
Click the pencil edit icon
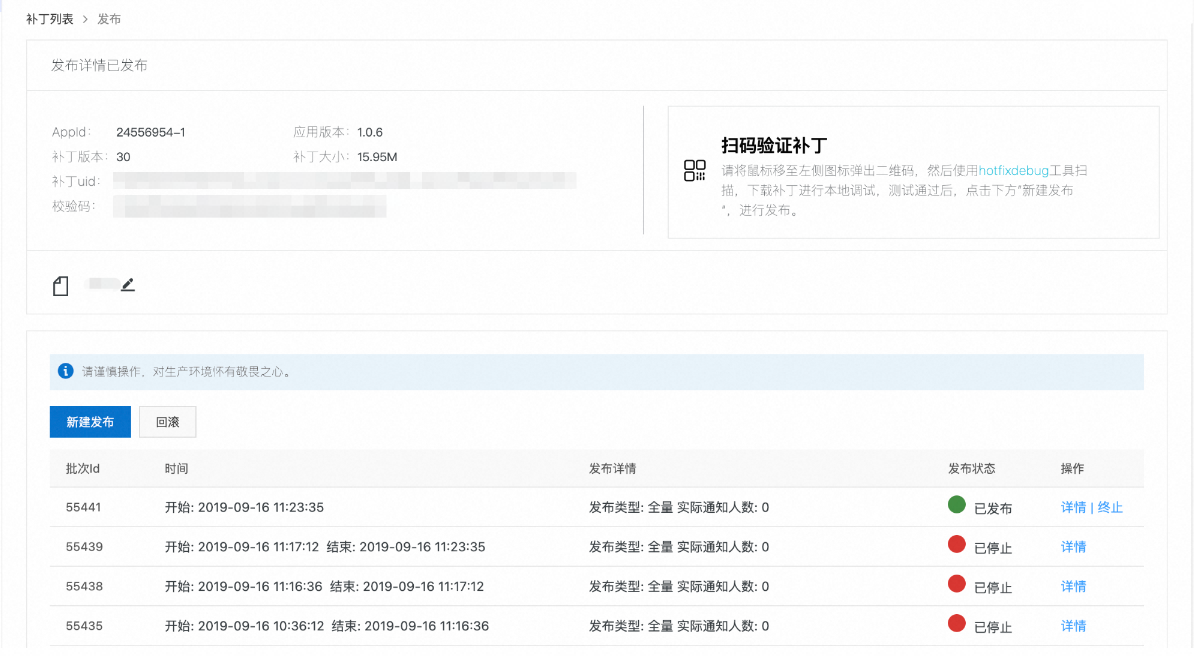click(128, 285)
